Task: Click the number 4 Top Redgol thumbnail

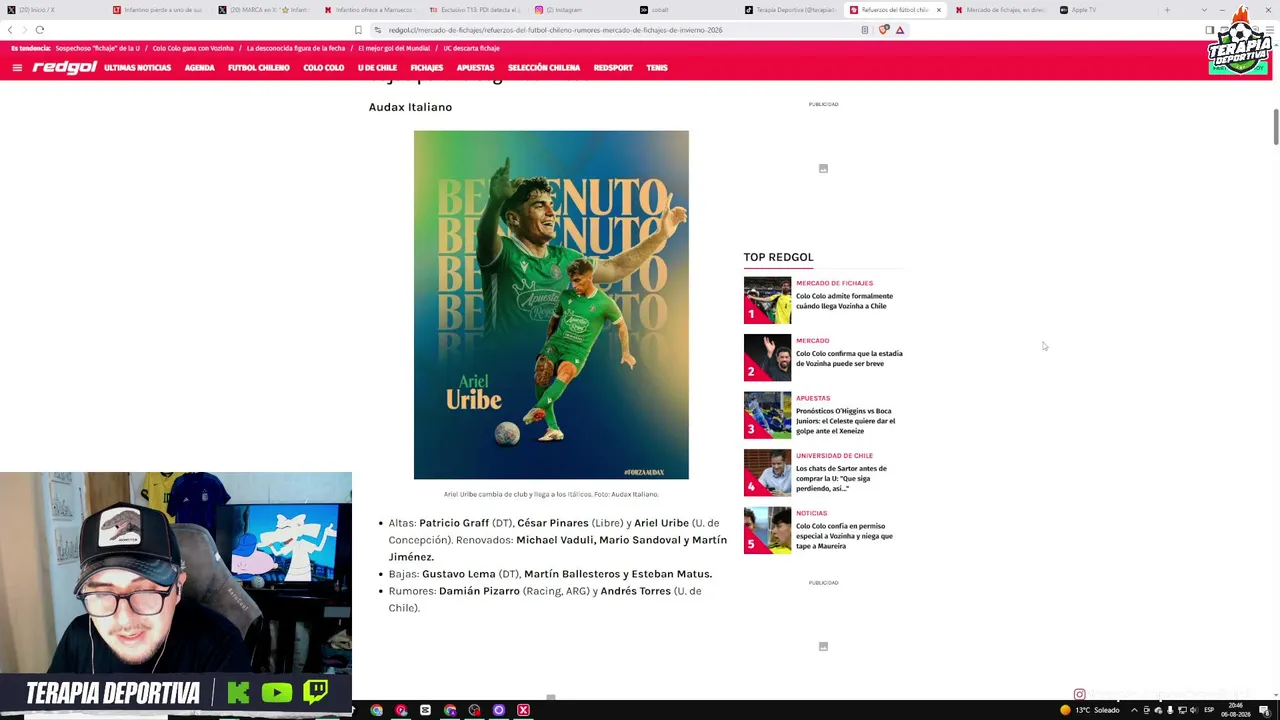Action: click(x=767, y=473)
